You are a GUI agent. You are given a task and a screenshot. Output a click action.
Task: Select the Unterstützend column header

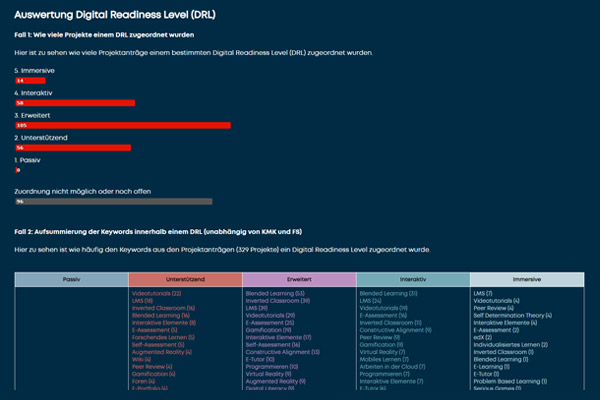185,279
